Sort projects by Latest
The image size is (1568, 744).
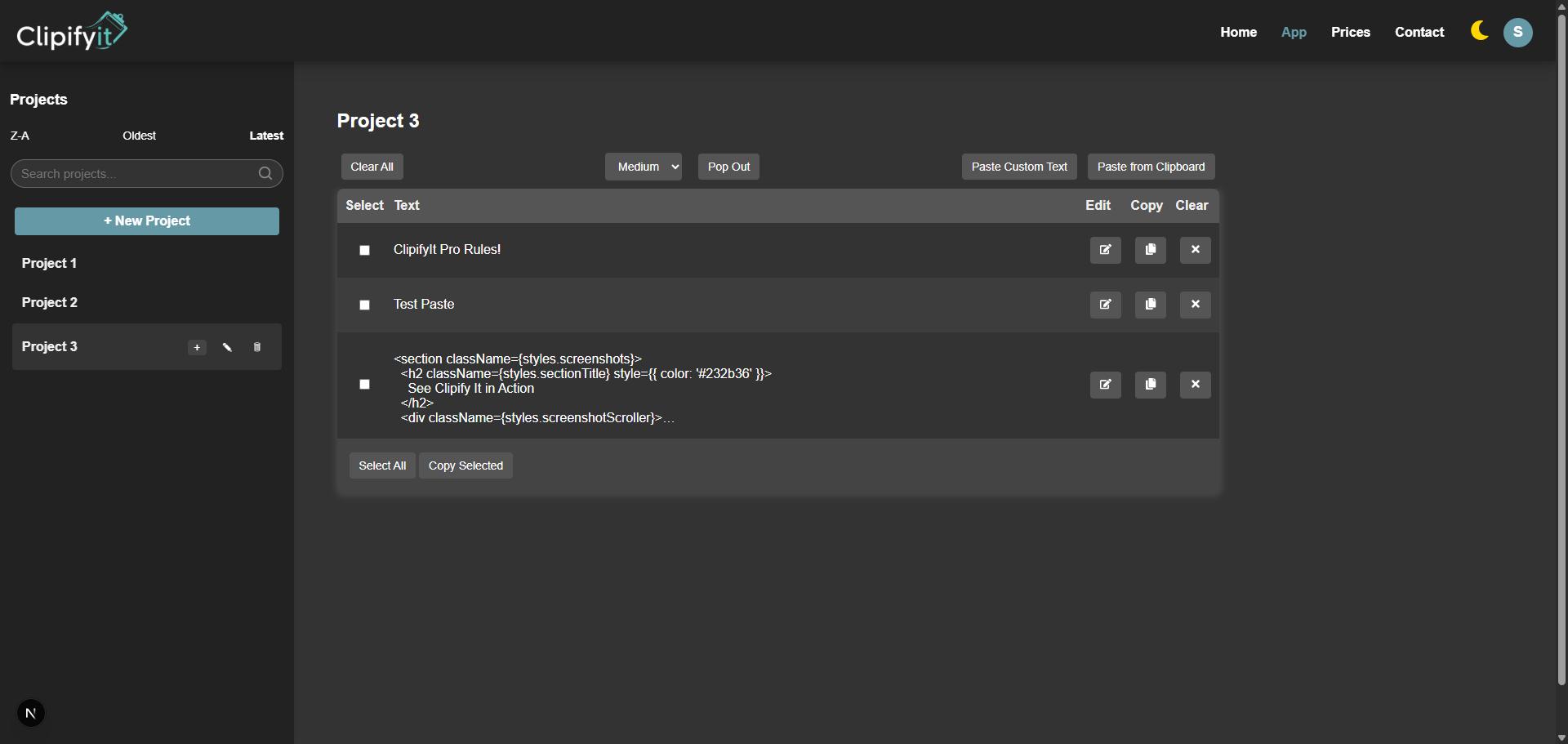(266, 136)
